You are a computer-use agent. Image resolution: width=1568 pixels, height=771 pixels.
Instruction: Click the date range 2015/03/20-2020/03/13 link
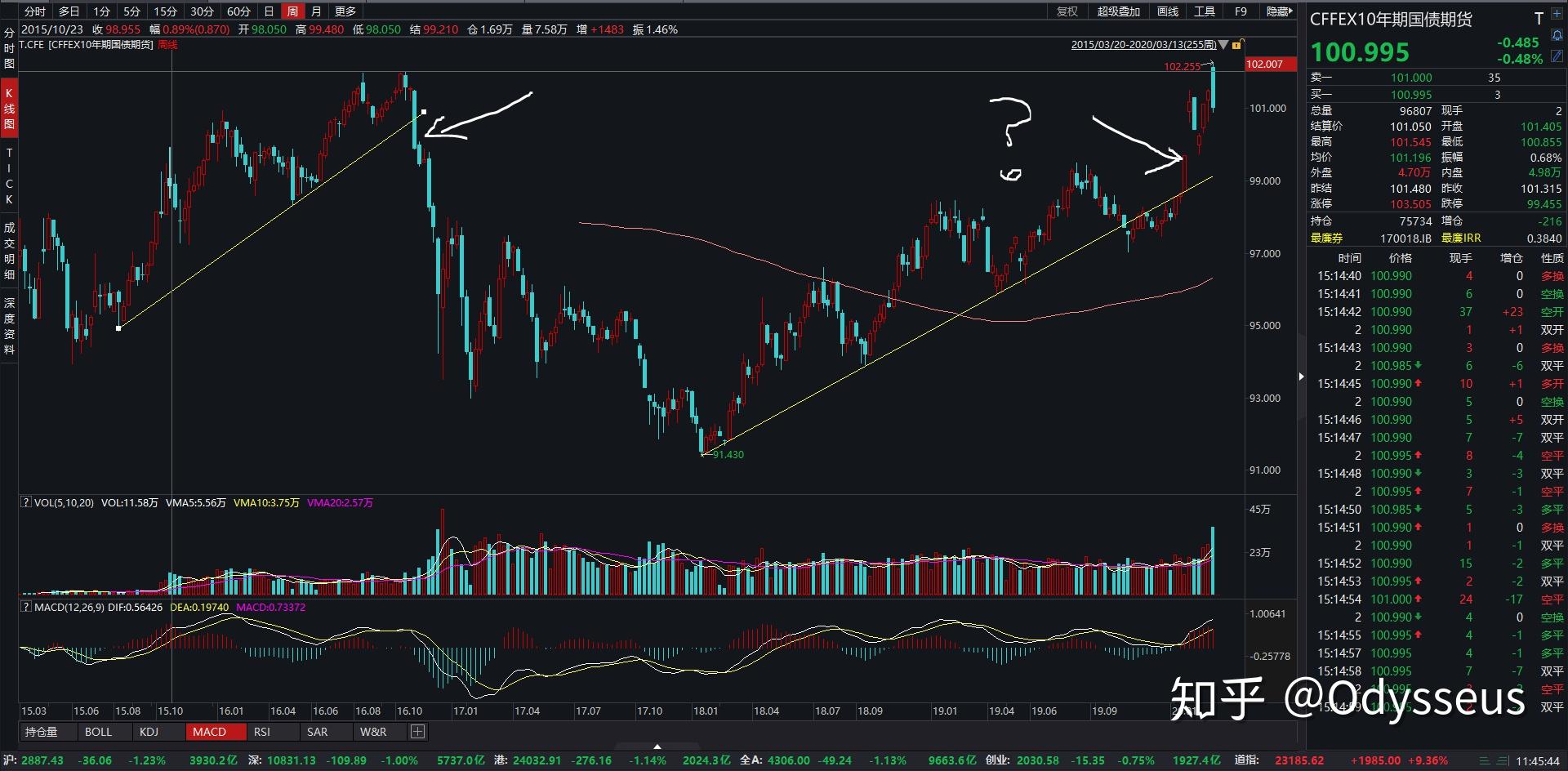point(1143,45)
